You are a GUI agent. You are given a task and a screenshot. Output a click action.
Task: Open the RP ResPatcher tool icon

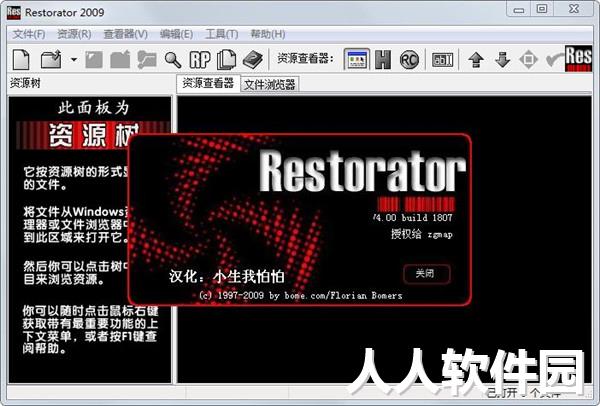(x=200, y=60)
